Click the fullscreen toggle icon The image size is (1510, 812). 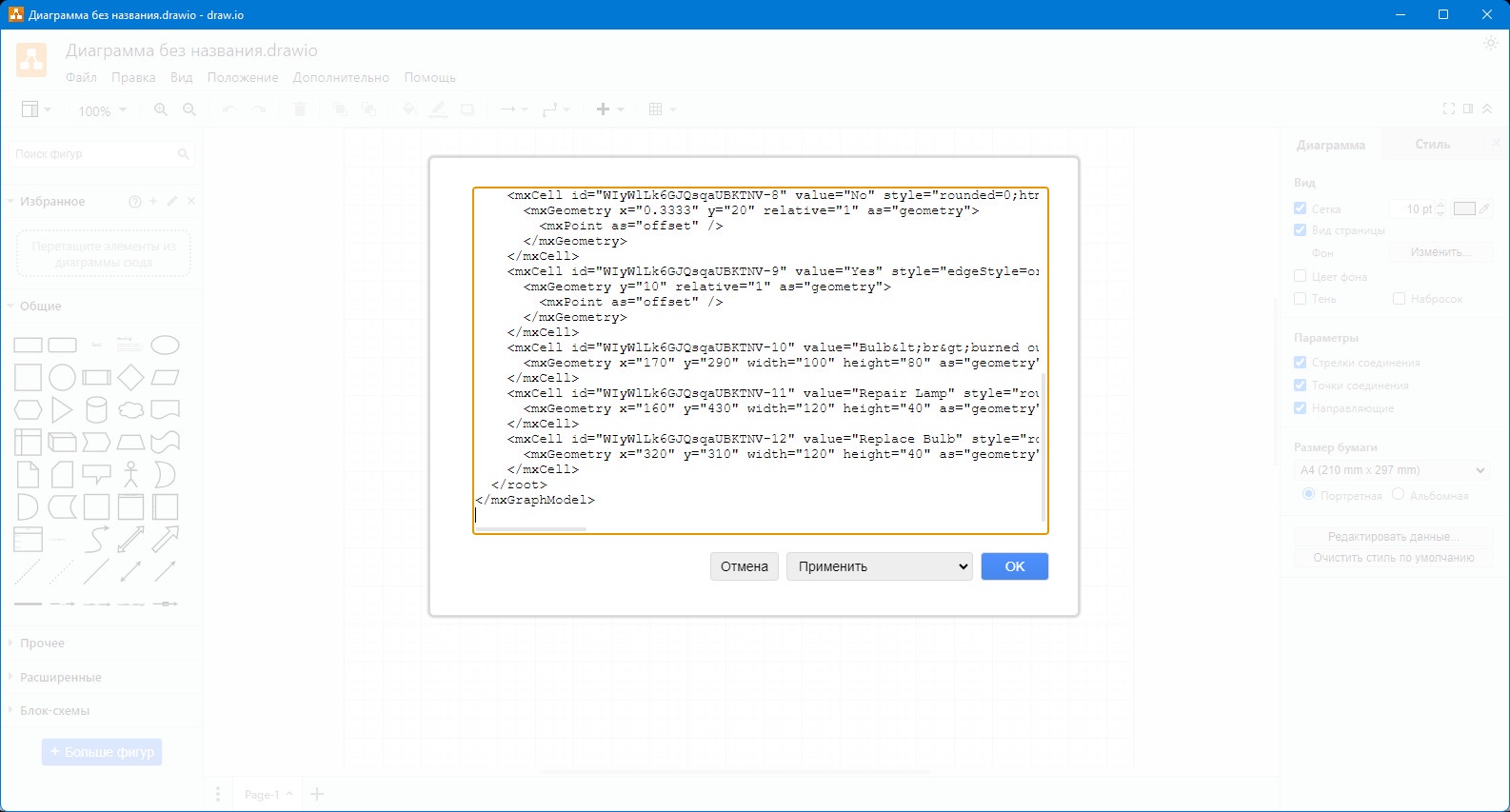point(1449,109)
